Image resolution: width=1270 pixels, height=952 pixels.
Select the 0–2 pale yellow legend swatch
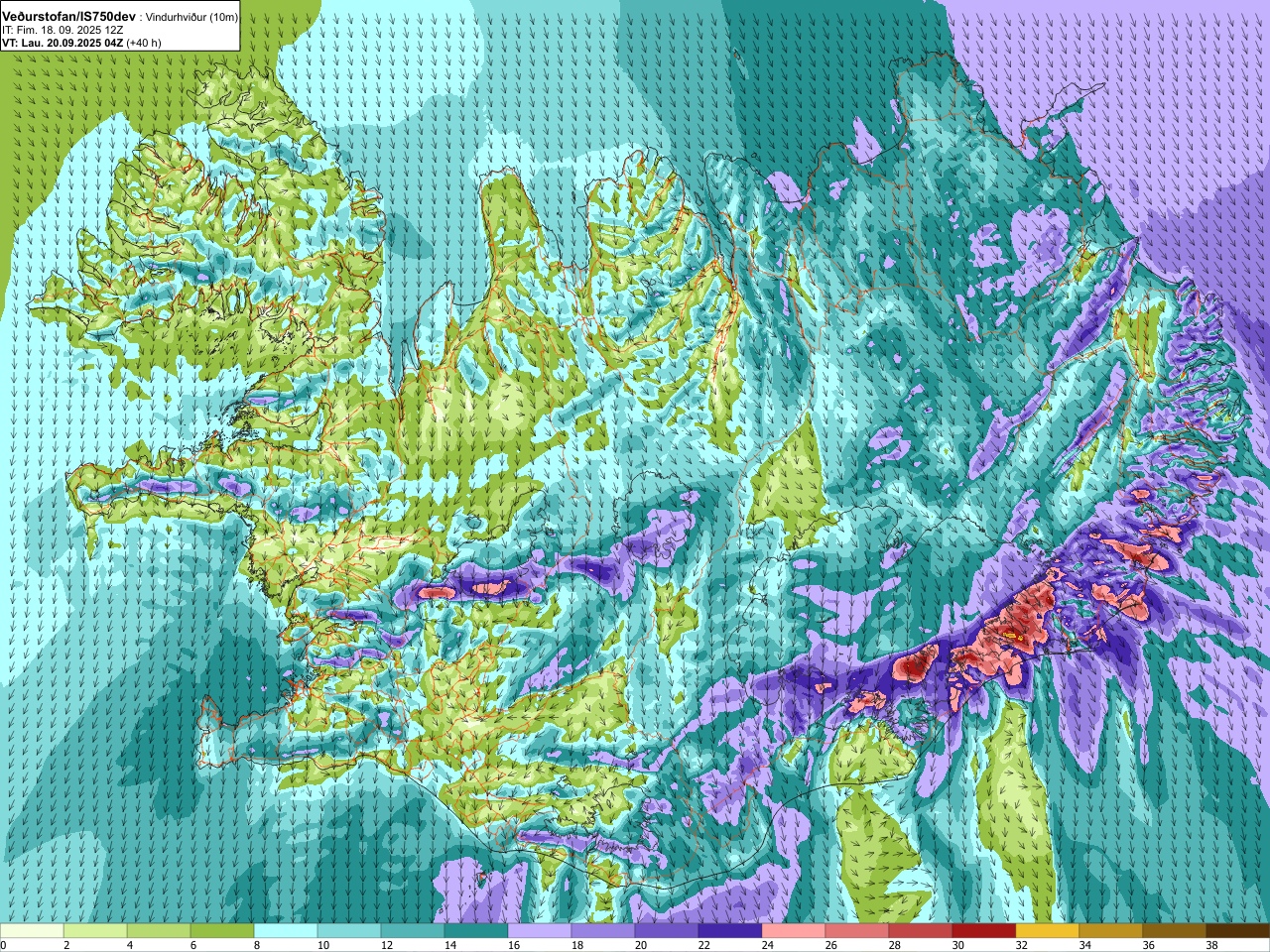[x=32, y=931]
